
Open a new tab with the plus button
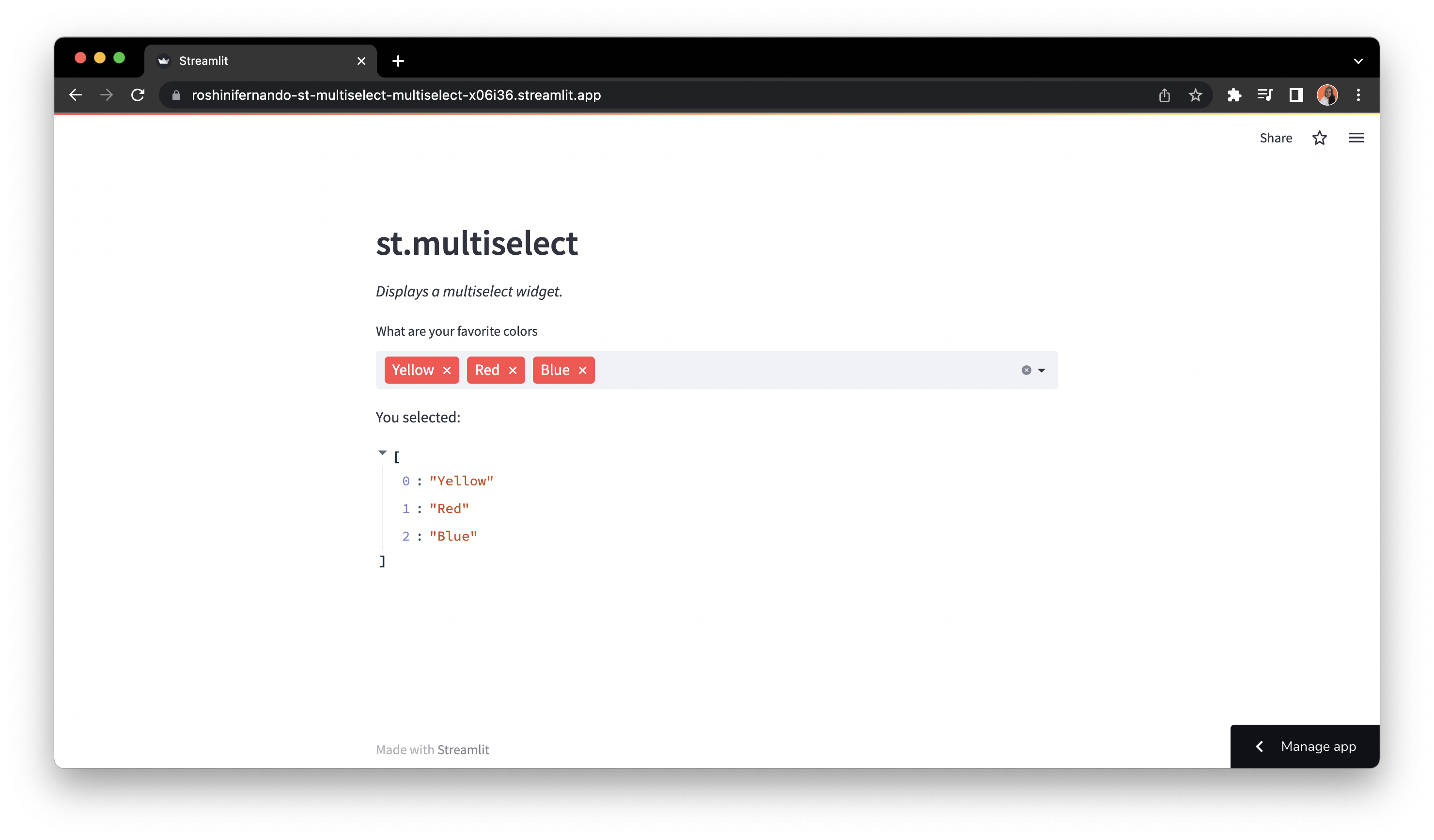[x=398, y=61]
